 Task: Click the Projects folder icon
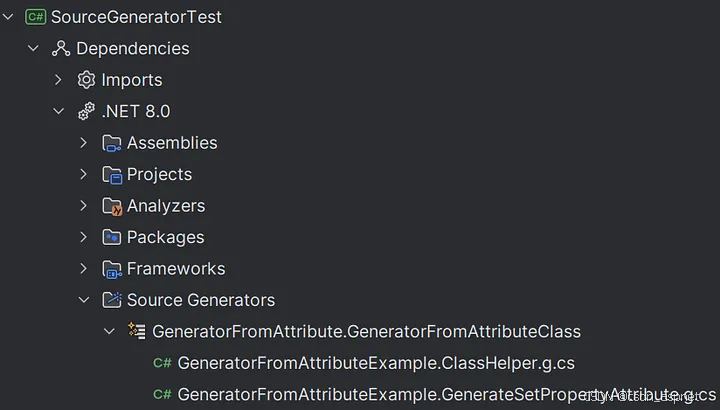[112, 174]
